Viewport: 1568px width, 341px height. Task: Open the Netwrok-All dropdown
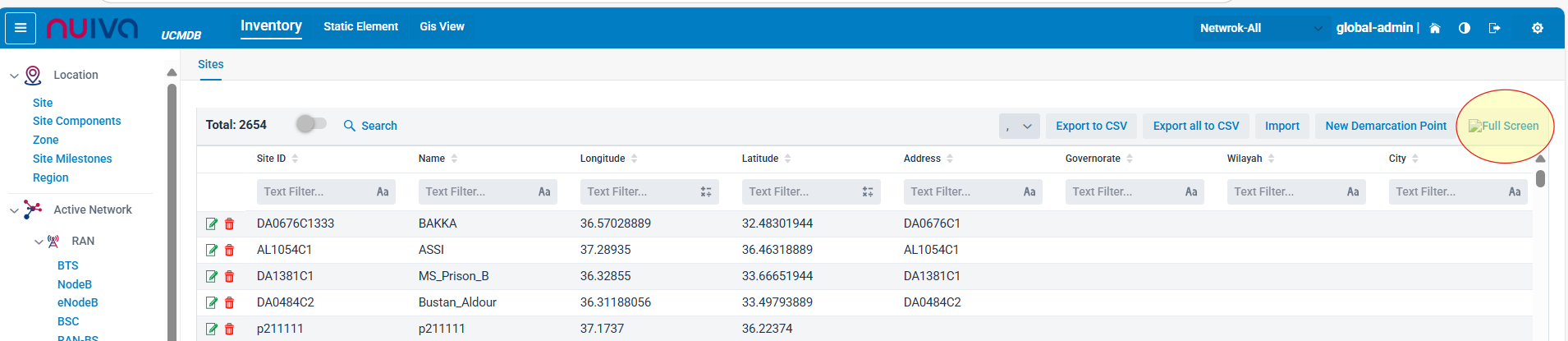click(x=1260, y=28)
